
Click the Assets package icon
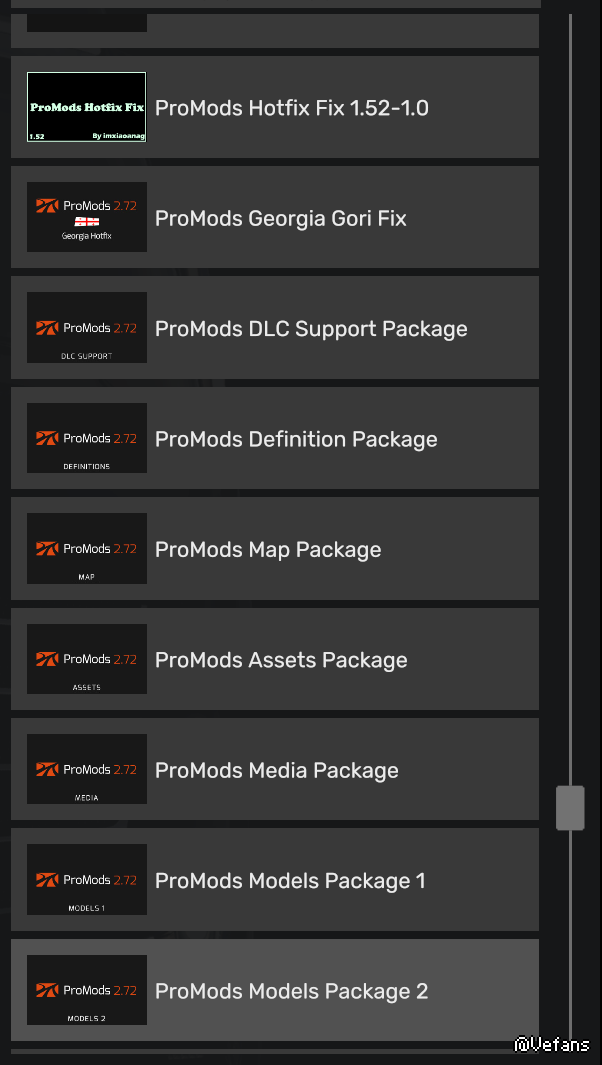click(86, 659)
